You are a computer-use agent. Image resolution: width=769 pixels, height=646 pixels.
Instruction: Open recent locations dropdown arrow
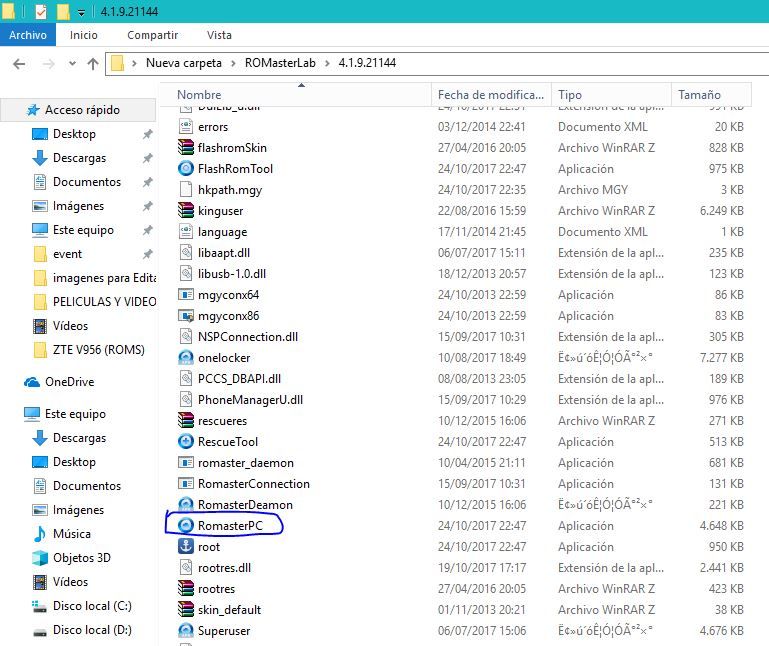pos(72,63)
